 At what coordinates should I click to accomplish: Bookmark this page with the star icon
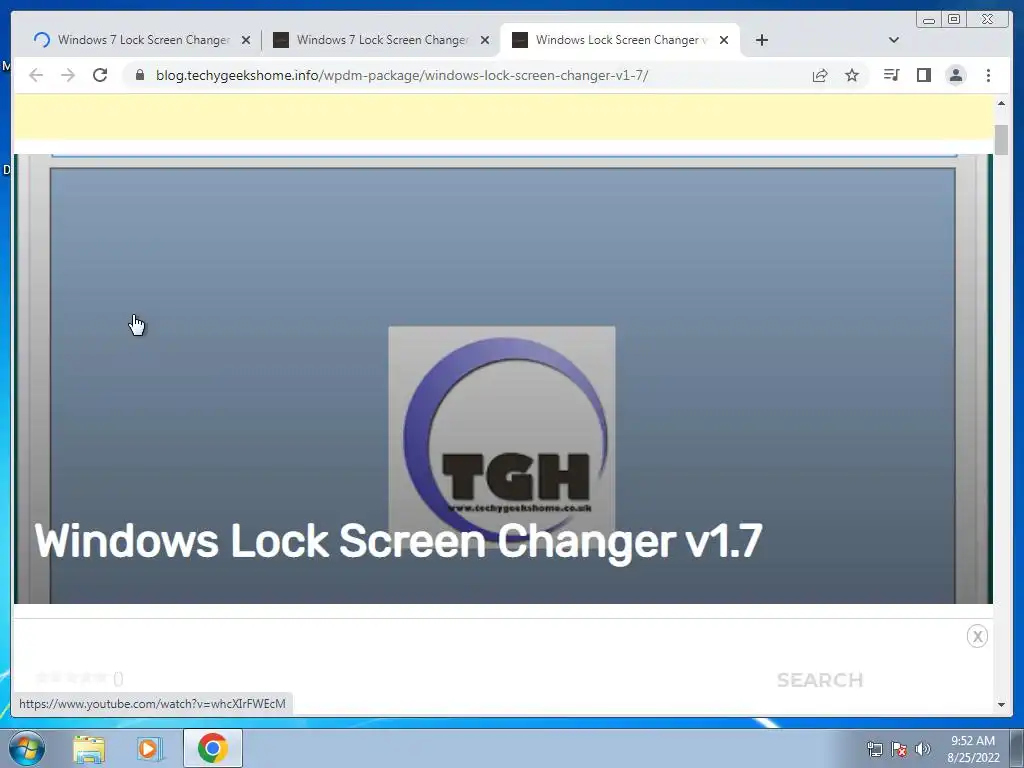coord(852,75)
